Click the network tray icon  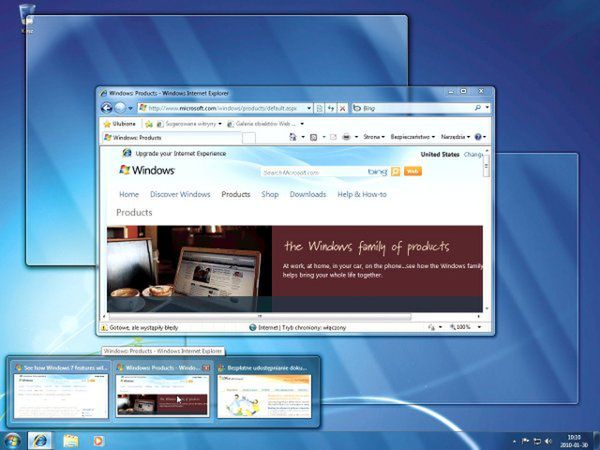537,441
